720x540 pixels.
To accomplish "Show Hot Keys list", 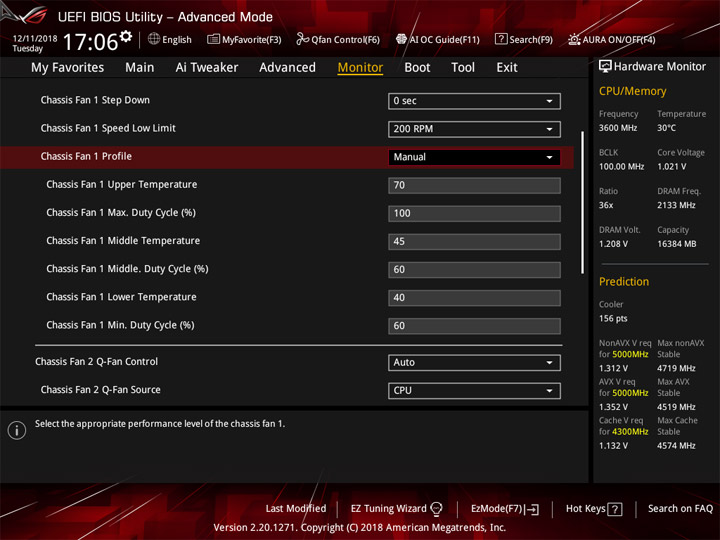I will 585,508.
